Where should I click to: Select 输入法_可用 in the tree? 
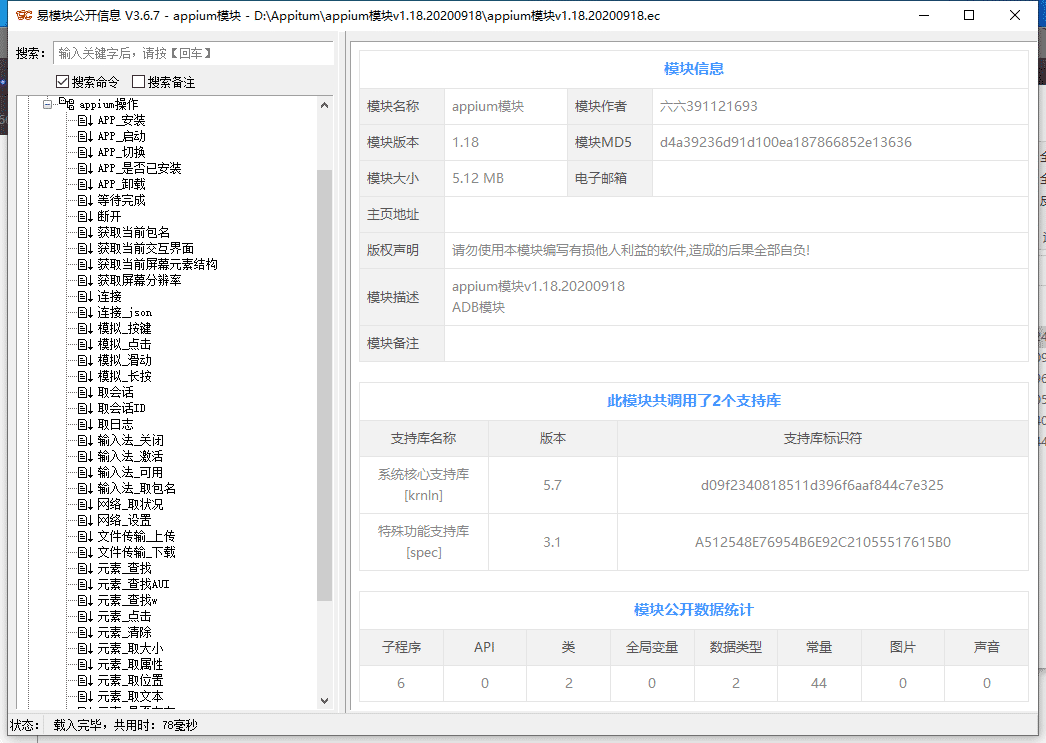click(130, 472)
